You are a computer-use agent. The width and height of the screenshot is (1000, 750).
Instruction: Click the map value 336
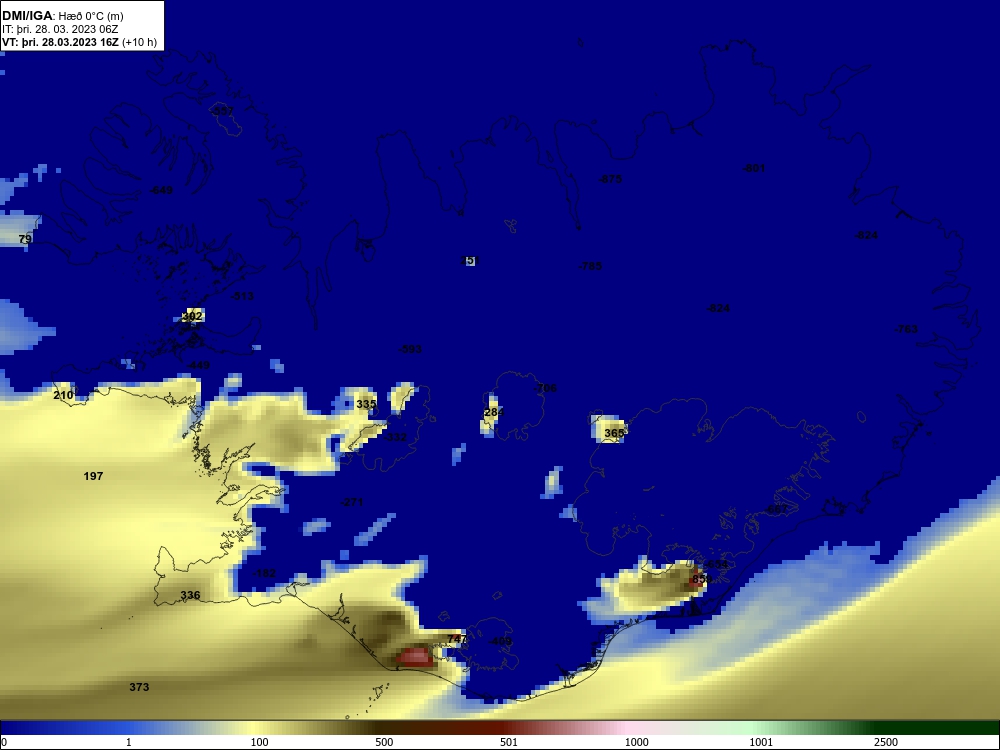point(190,595)
